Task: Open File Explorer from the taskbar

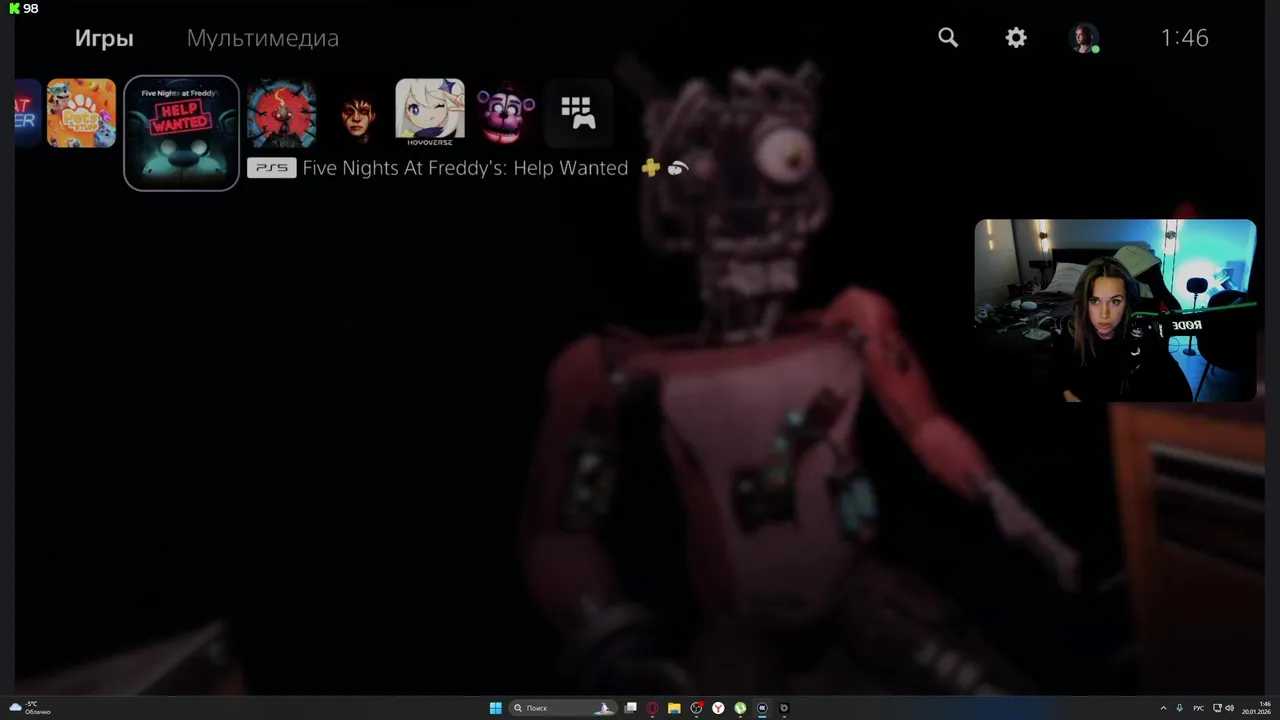Action: [x=674, y=708]
